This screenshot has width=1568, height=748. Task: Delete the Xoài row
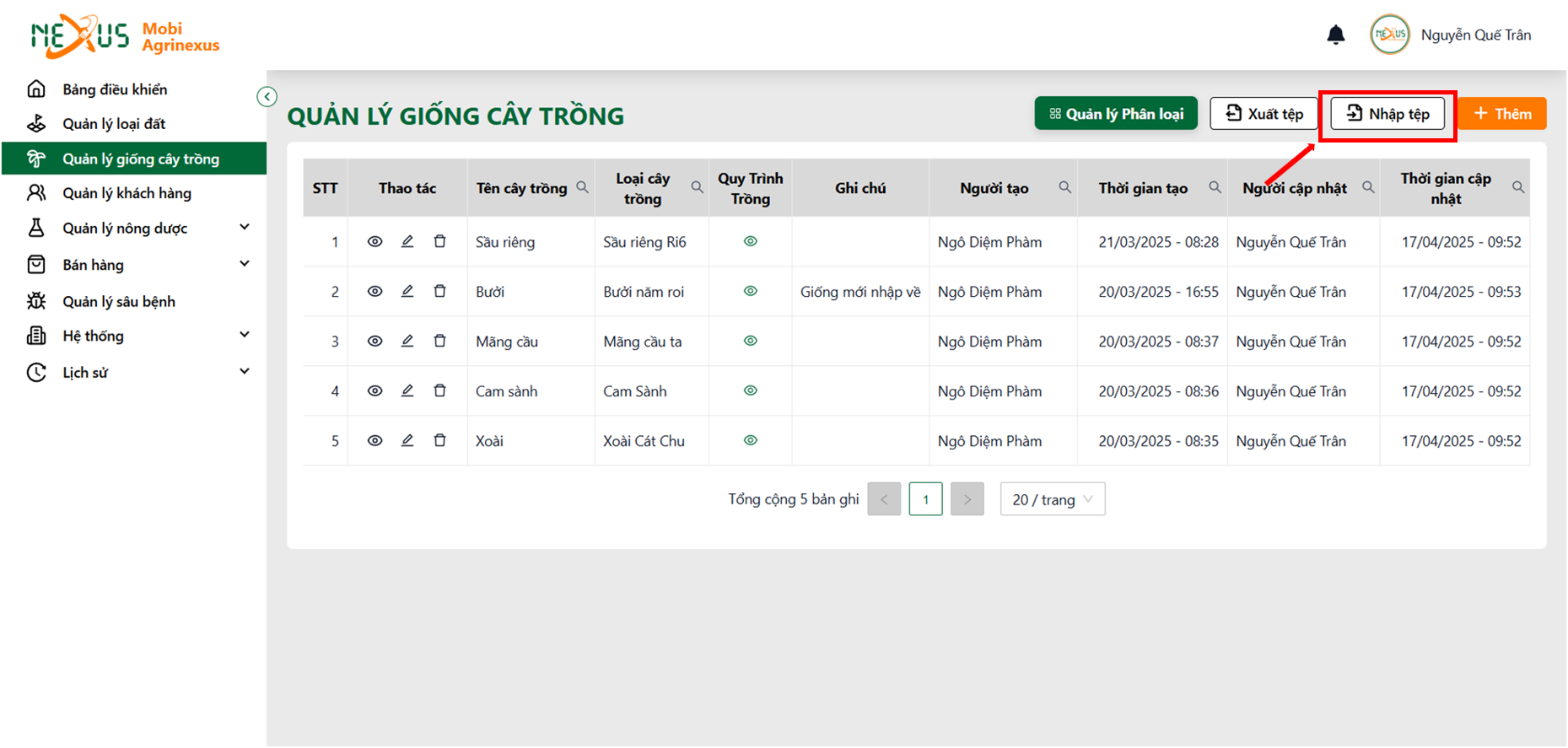point(439,441)
